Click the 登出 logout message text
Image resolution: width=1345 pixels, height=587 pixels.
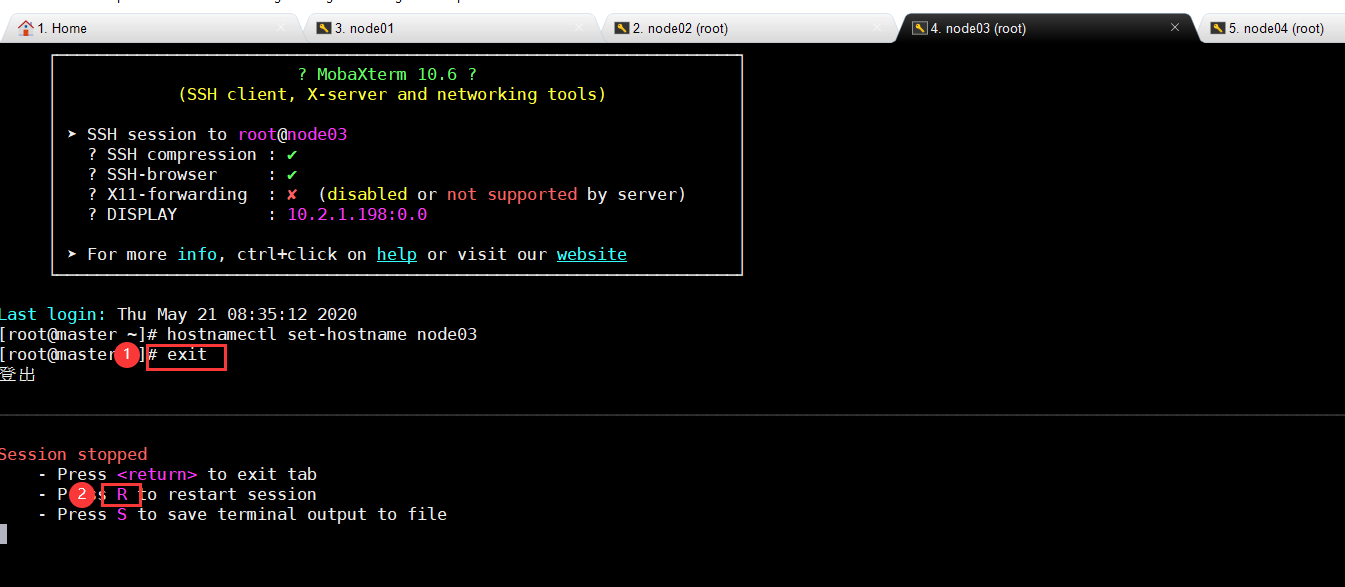(x=18, y=374)
